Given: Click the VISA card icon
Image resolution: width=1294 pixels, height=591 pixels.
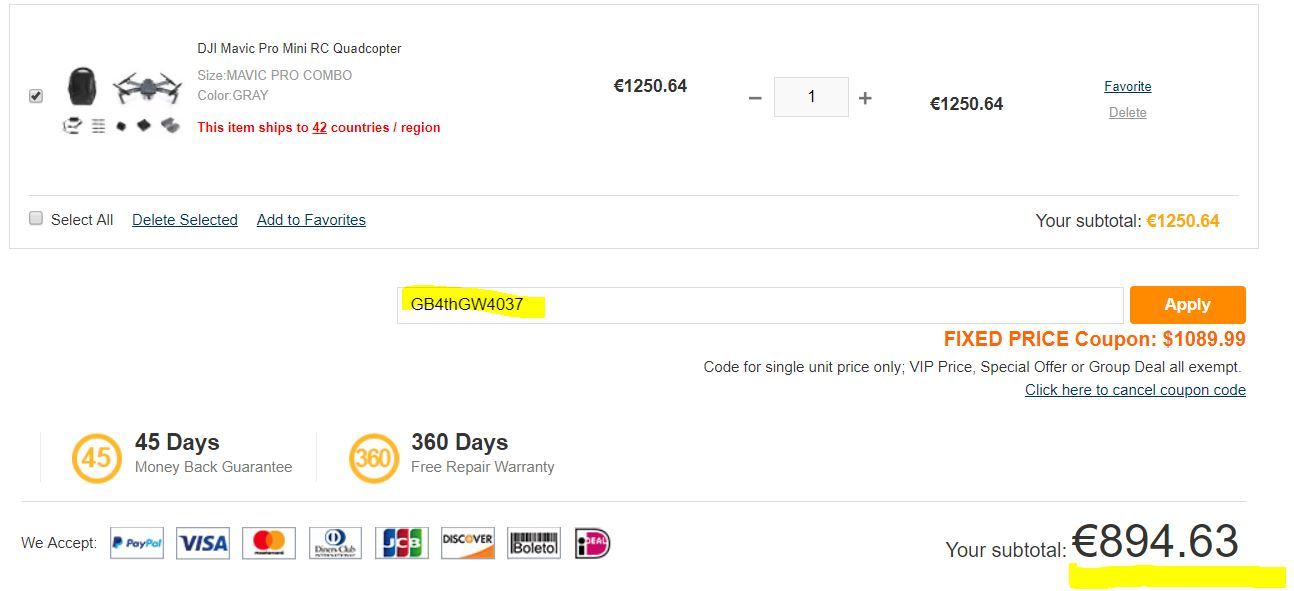Looking at the screenshot, I should click(x=203, y=543).
